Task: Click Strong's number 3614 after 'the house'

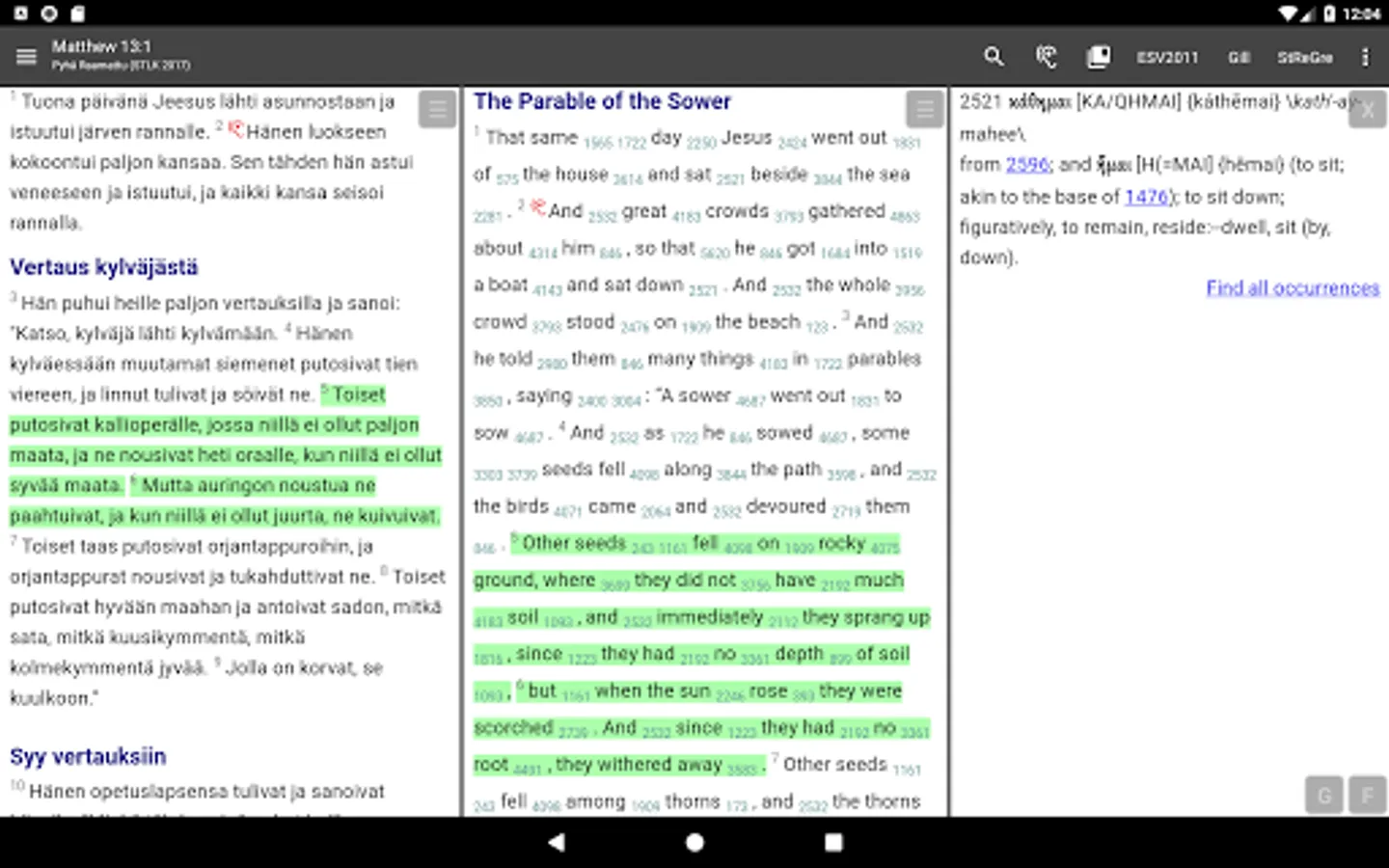Action: [627, 179]
